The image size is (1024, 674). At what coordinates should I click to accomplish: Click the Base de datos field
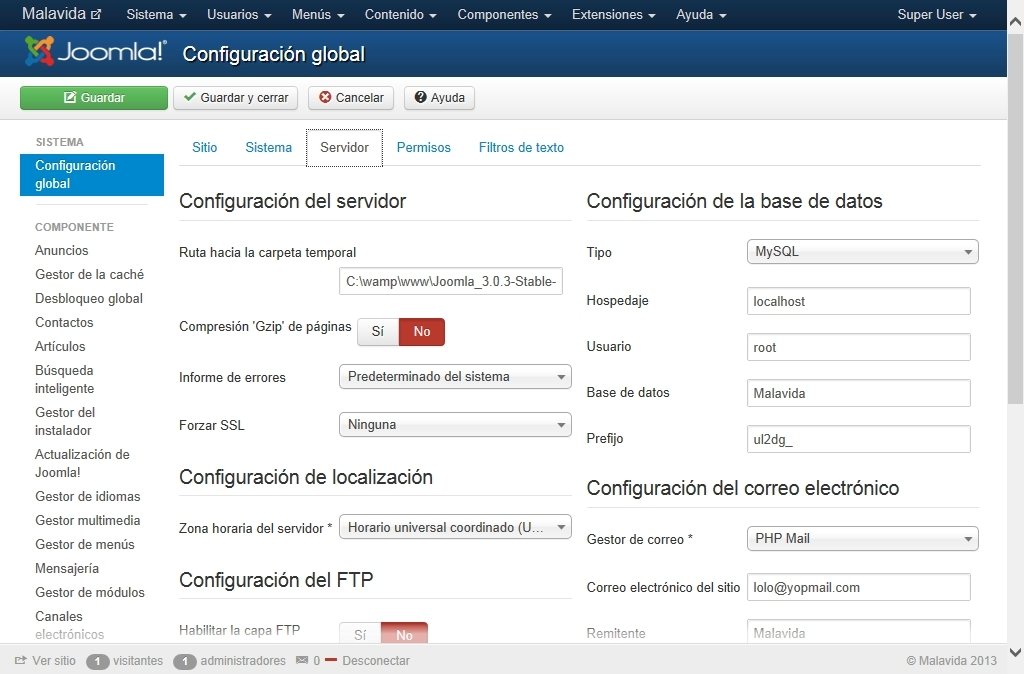[859, 393]
